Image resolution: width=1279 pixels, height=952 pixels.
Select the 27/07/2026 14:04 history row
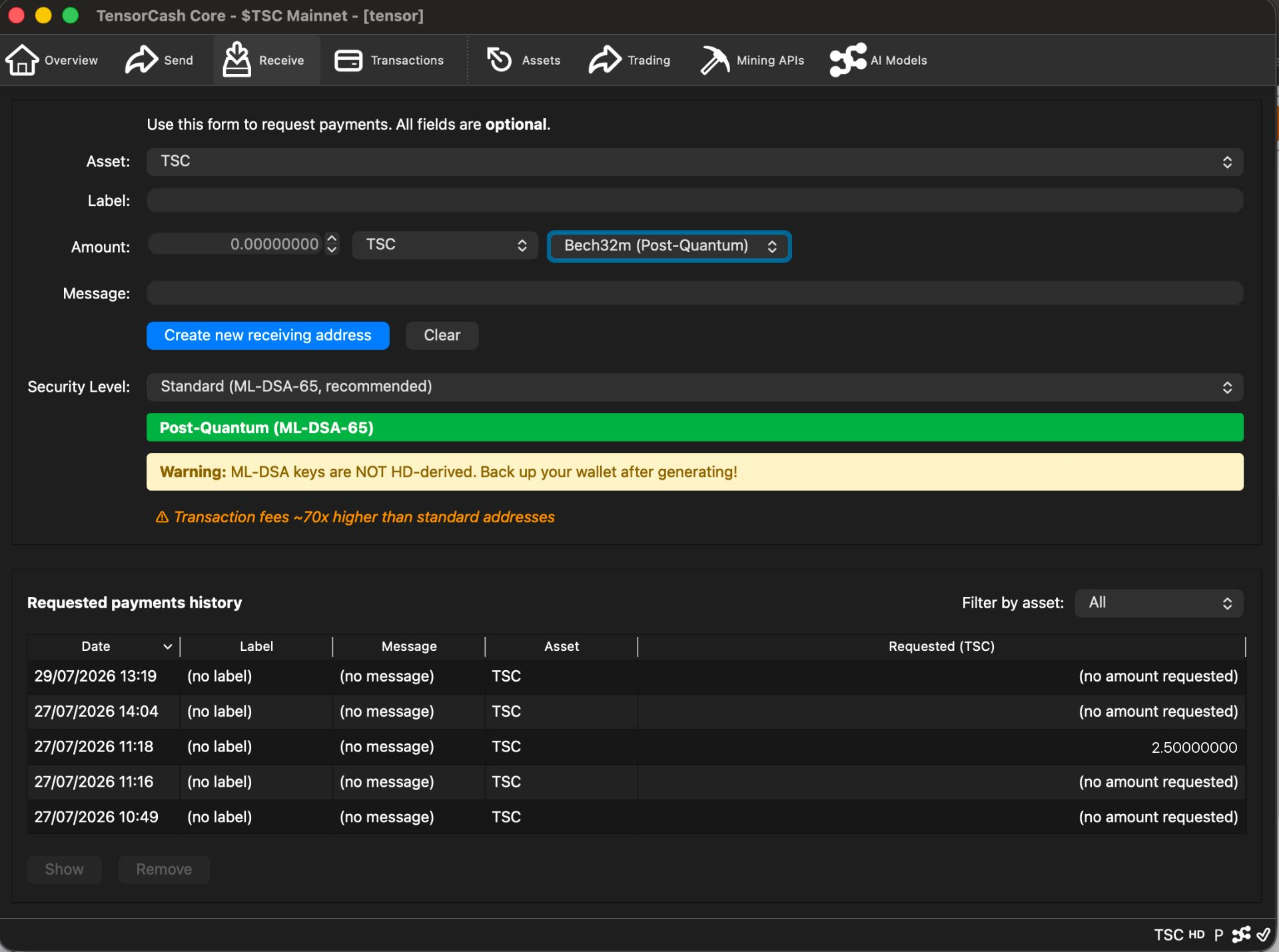click(636, 712)
